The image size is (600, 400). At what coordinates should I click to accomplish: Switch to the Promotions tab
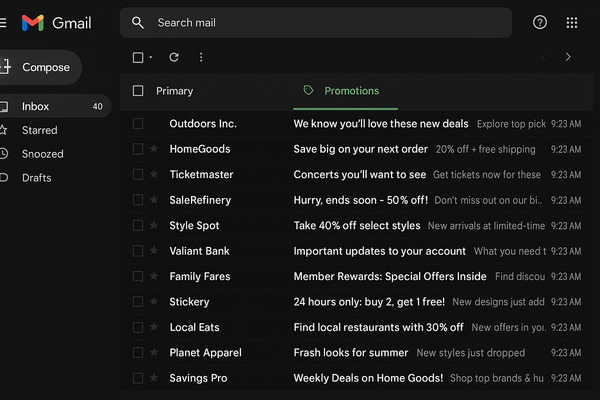tap(351, 91)
